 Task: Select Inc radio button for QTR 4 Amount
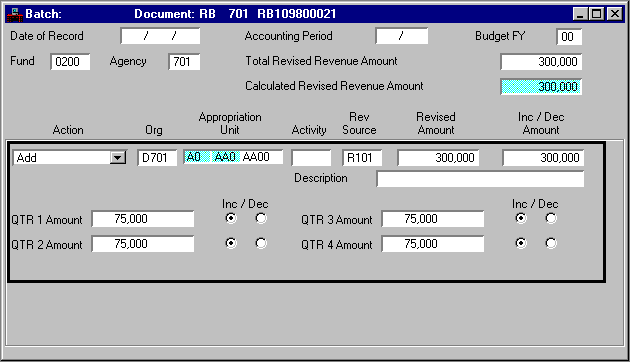coord(521,243)
